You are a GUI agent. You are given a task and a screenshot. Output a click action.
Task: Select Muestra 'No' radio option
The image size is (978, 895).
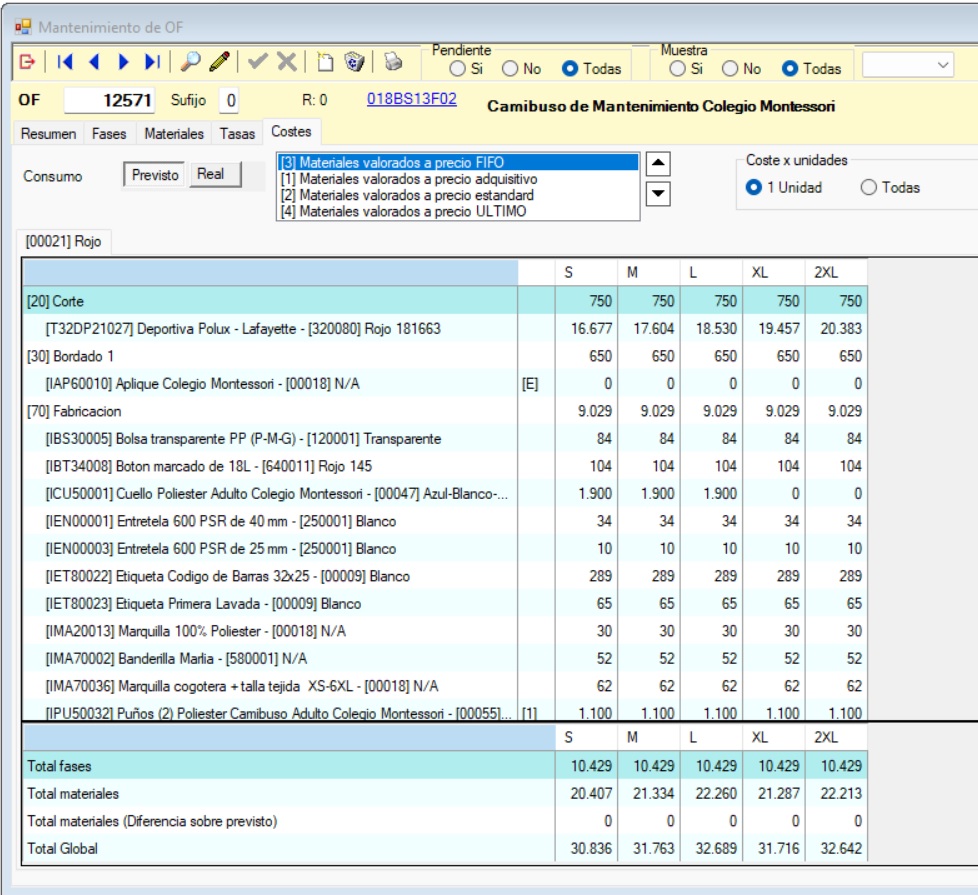[x=730, y=69]
